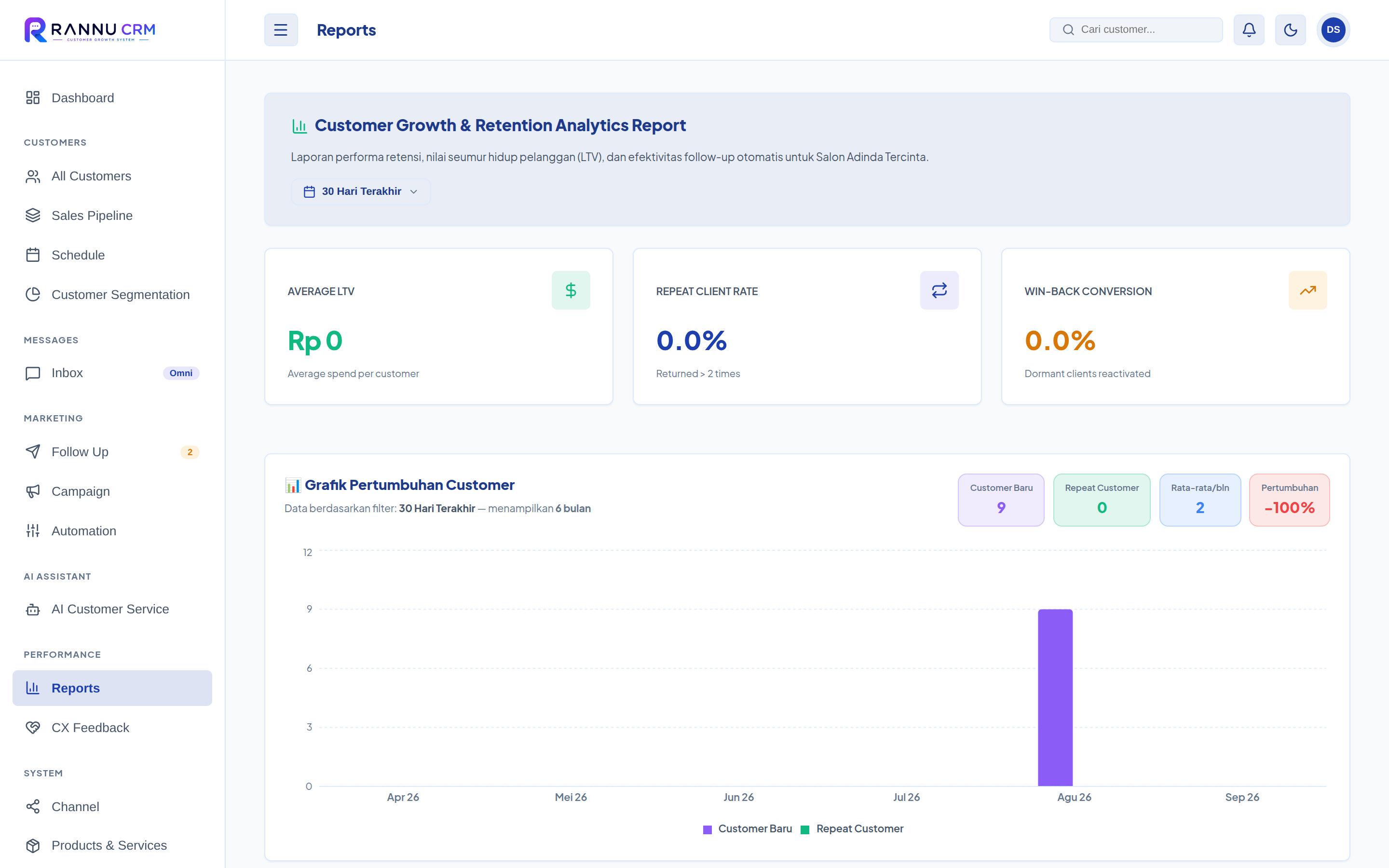
Task: Switch to dark mode with moon icon
Action: [x=1290, y=30]
